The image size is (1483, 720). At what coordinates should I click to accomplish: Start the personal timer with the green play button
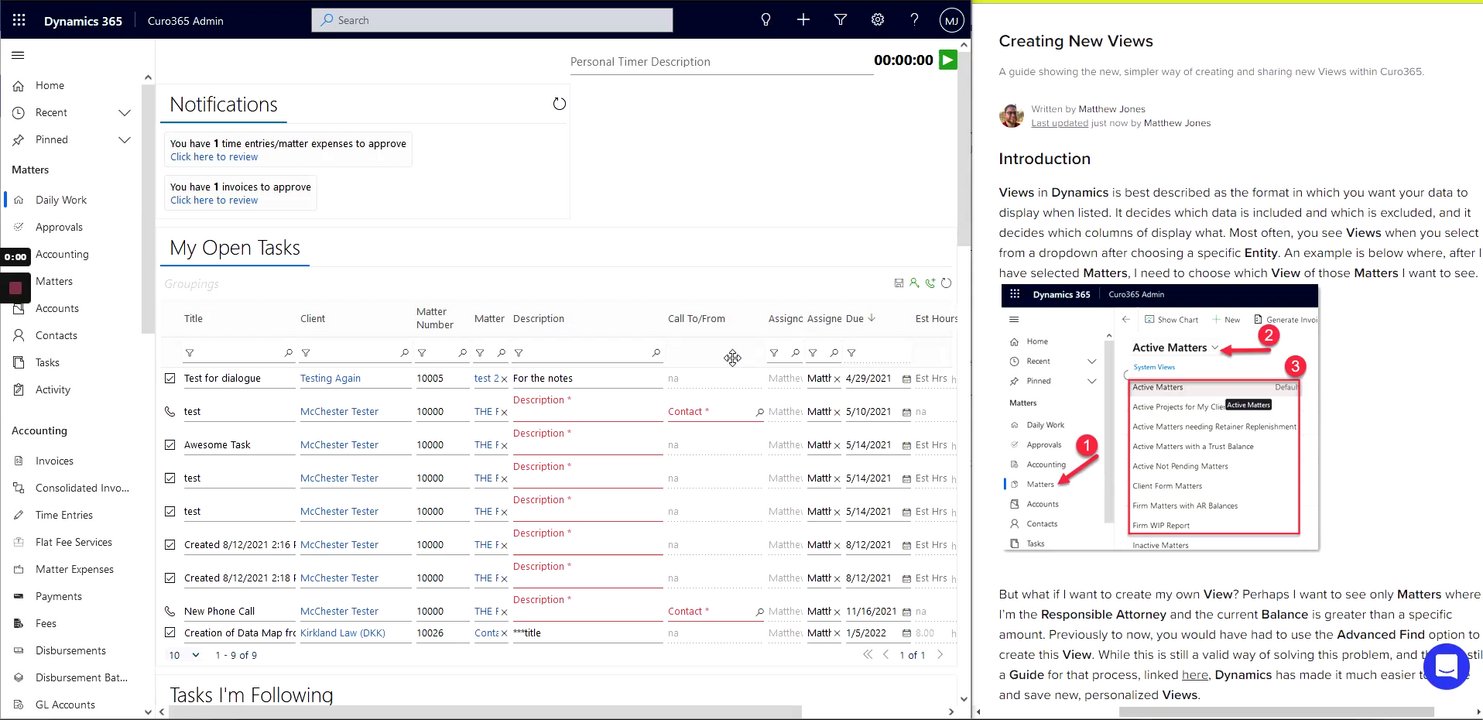click(x=948, y=60)
